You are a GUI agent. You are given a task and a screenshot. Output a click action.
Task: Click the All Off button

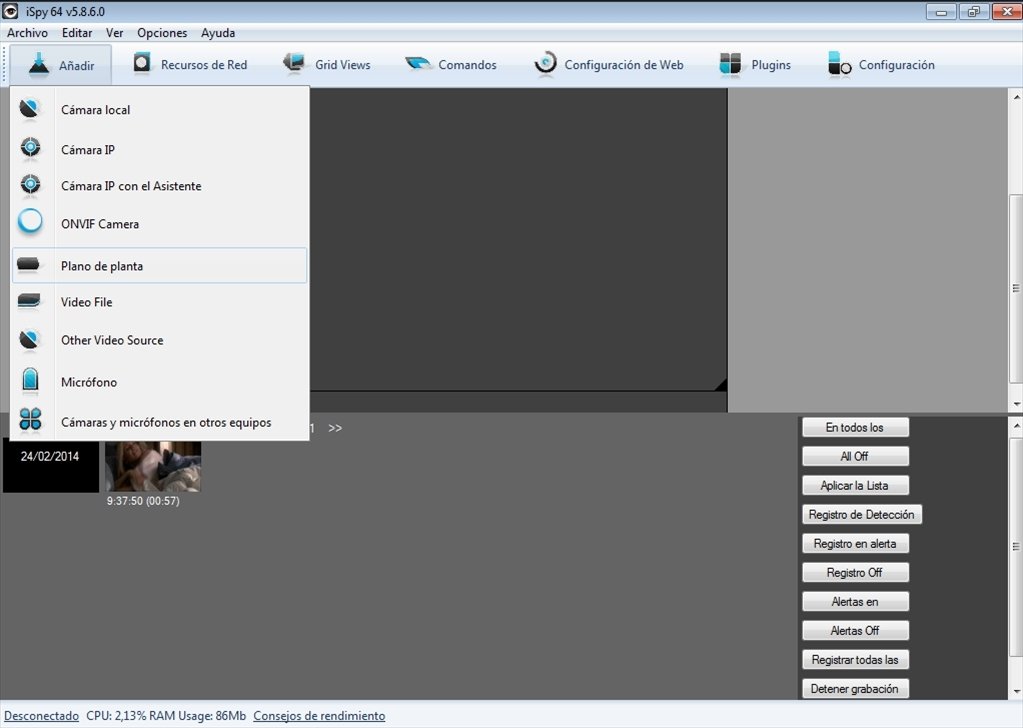click(x=855, y=456)
